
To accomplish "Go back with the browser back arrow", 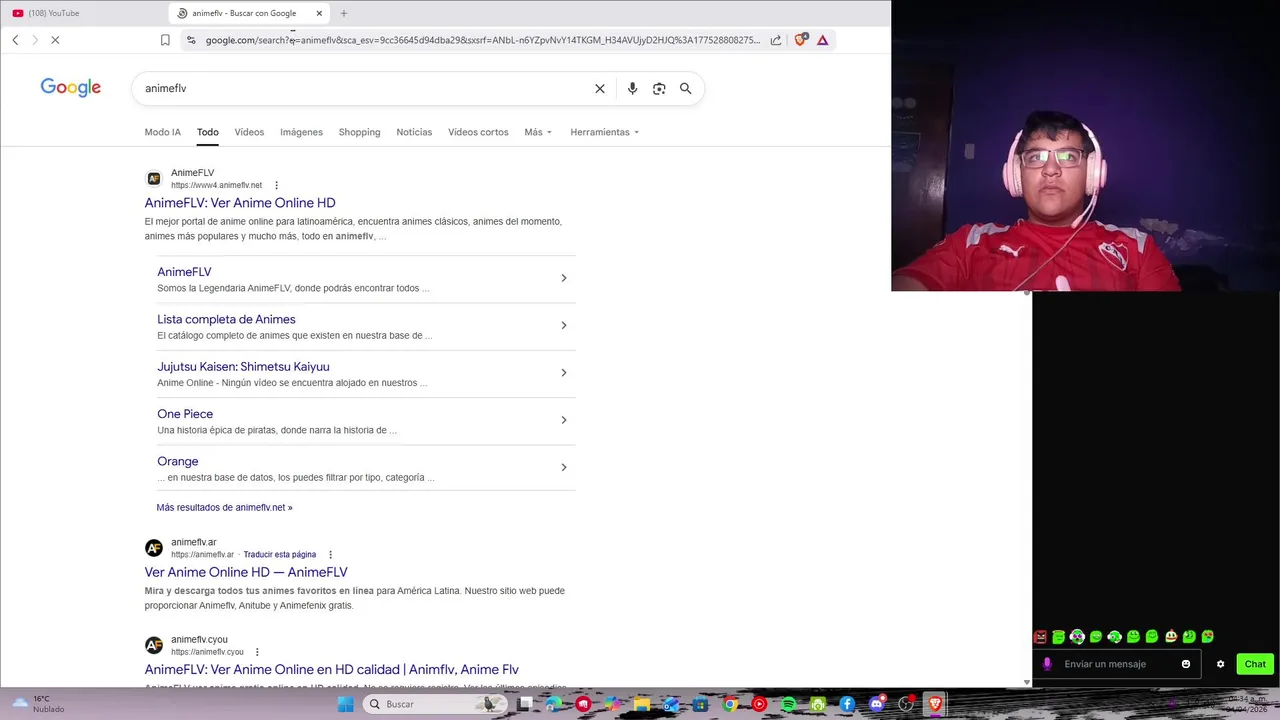I will [x=15, y=40].
